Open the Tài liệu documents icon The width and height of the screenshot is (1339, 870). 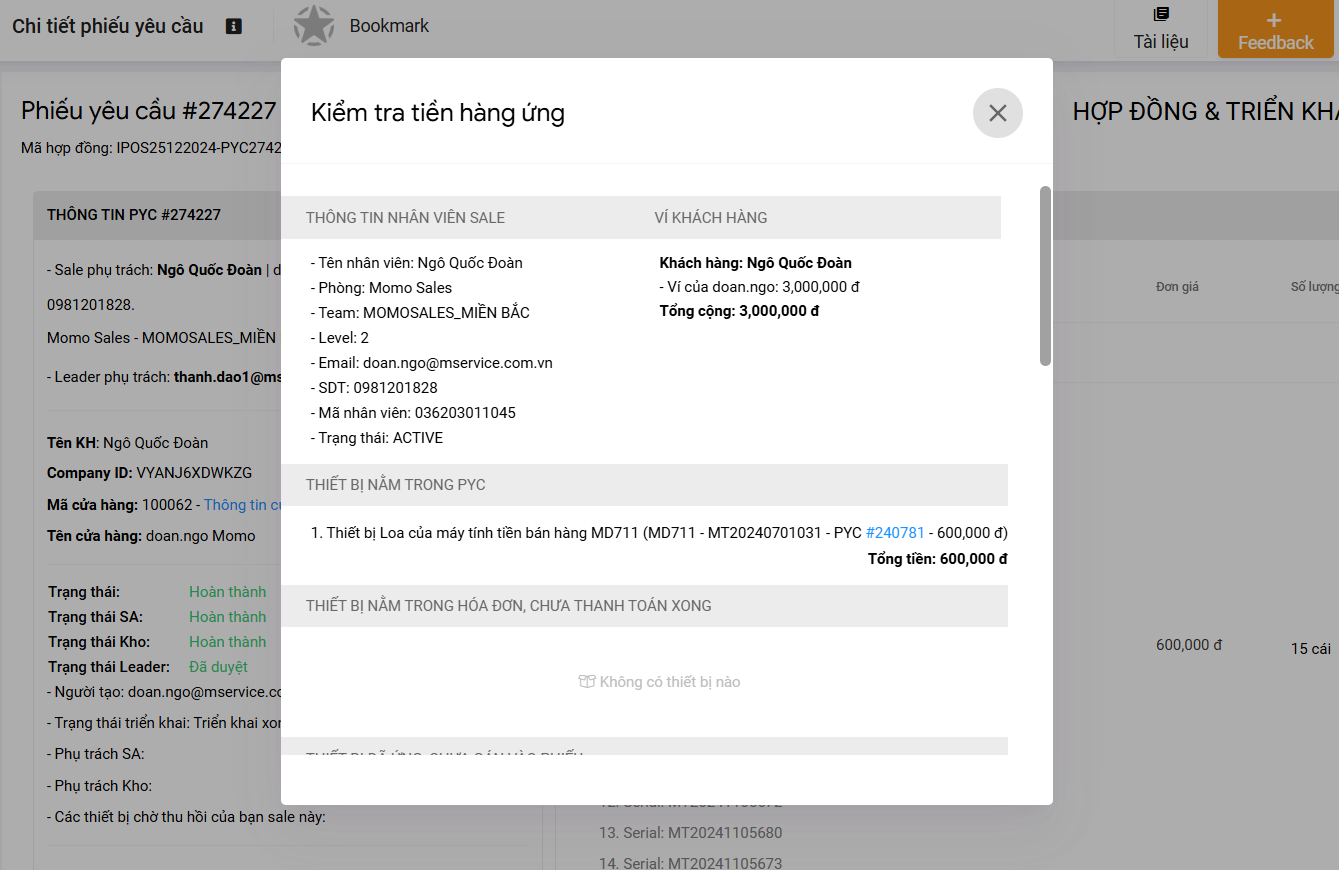click(x=1161, y=14)
